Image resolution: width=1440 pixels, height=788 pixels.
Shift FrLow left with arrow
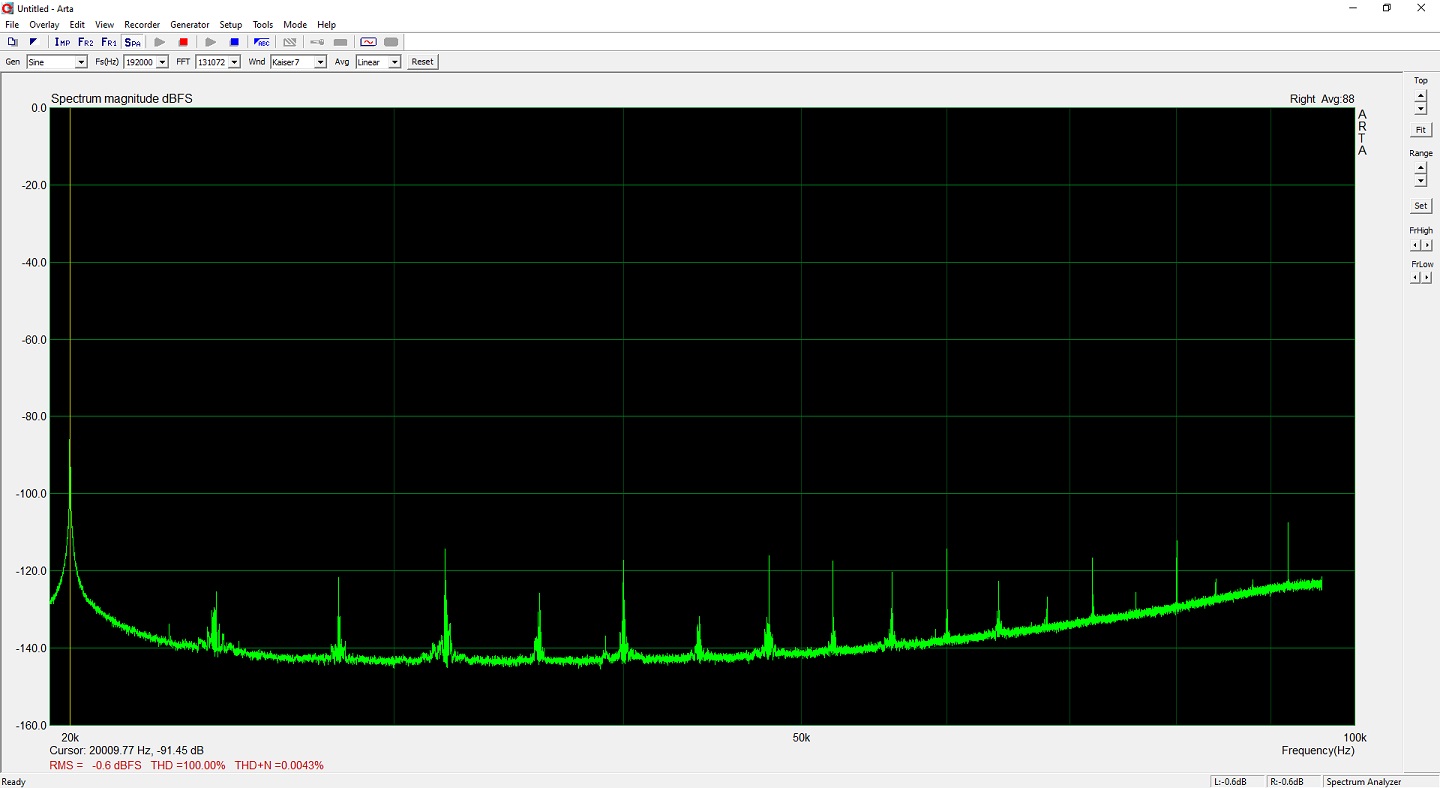click(x=1415, y=278)
